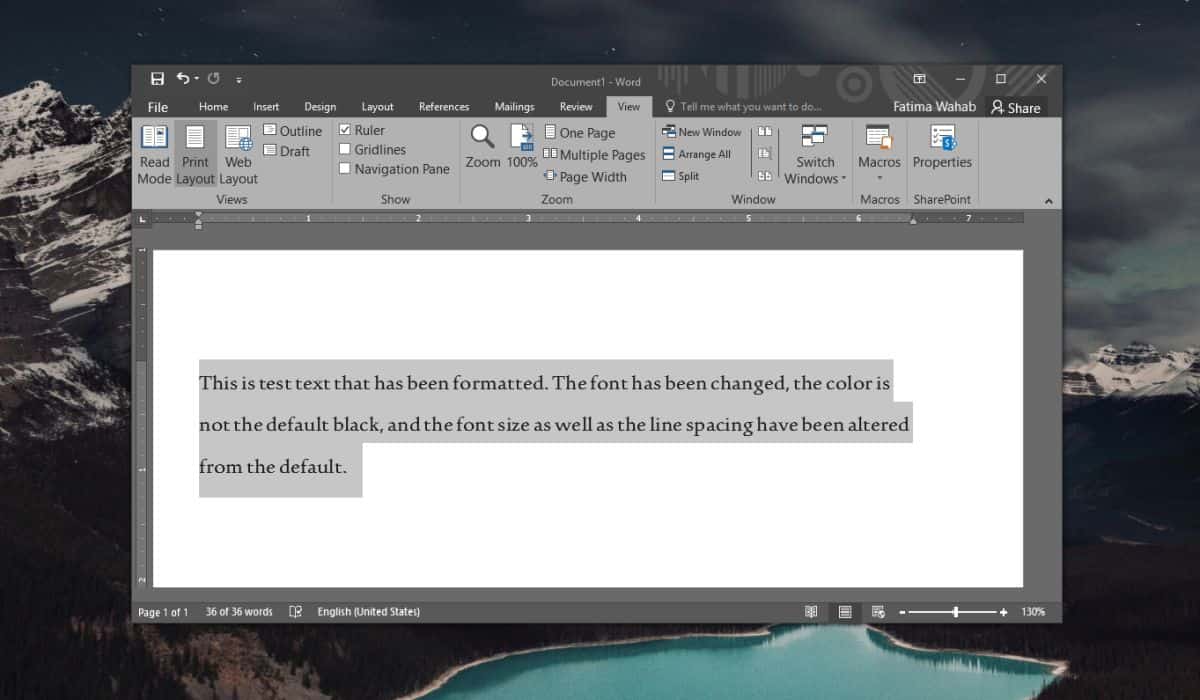The width and height of the screenshot is (1200, 700).
Task: Open the File menu
Action: click(157, 106)
